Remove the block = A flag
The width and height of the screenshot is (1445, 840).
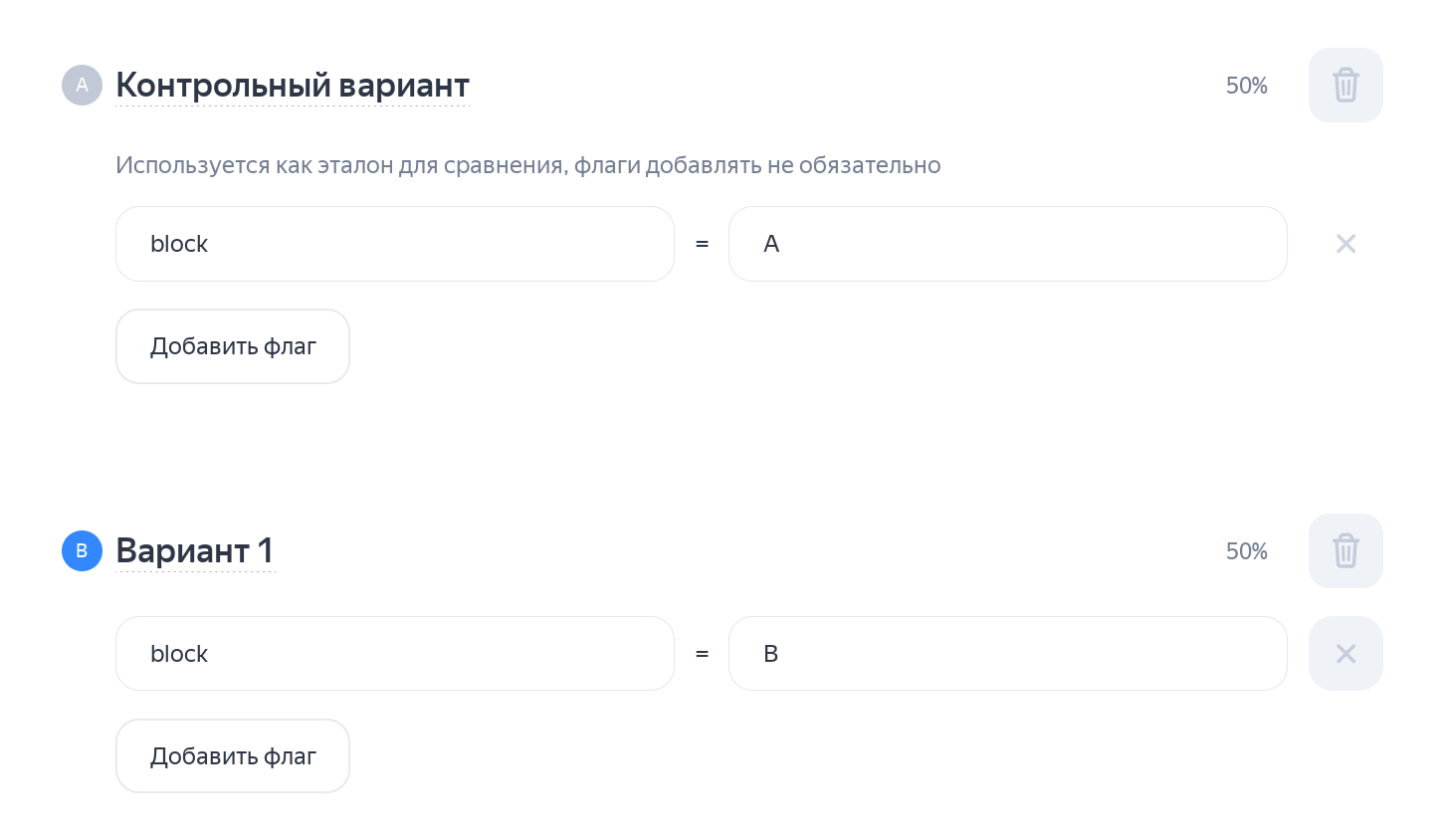tap(1345, 244)
